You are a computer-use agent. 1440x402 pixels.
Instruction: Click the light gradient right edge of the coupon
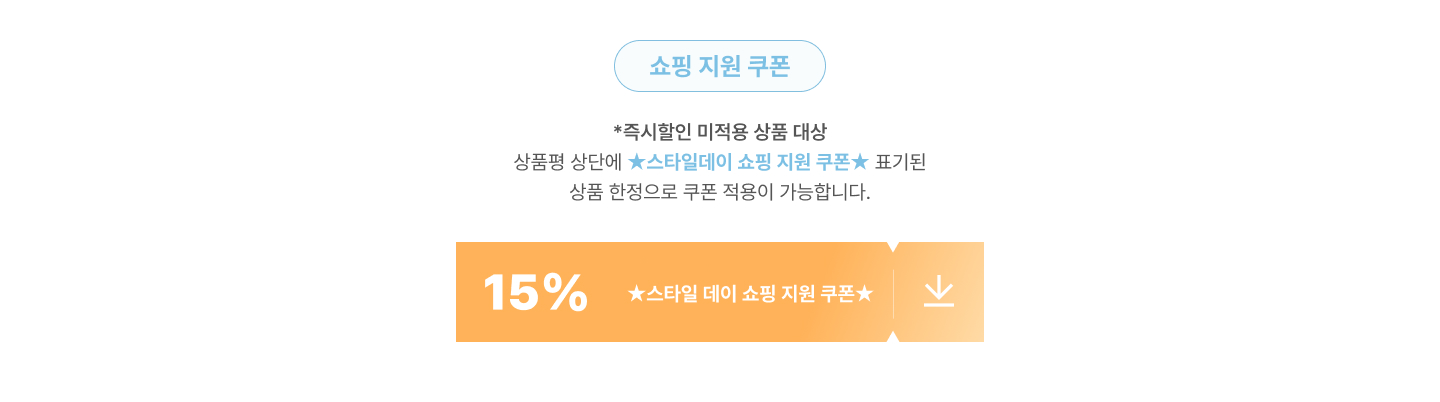tap(974, 292)
